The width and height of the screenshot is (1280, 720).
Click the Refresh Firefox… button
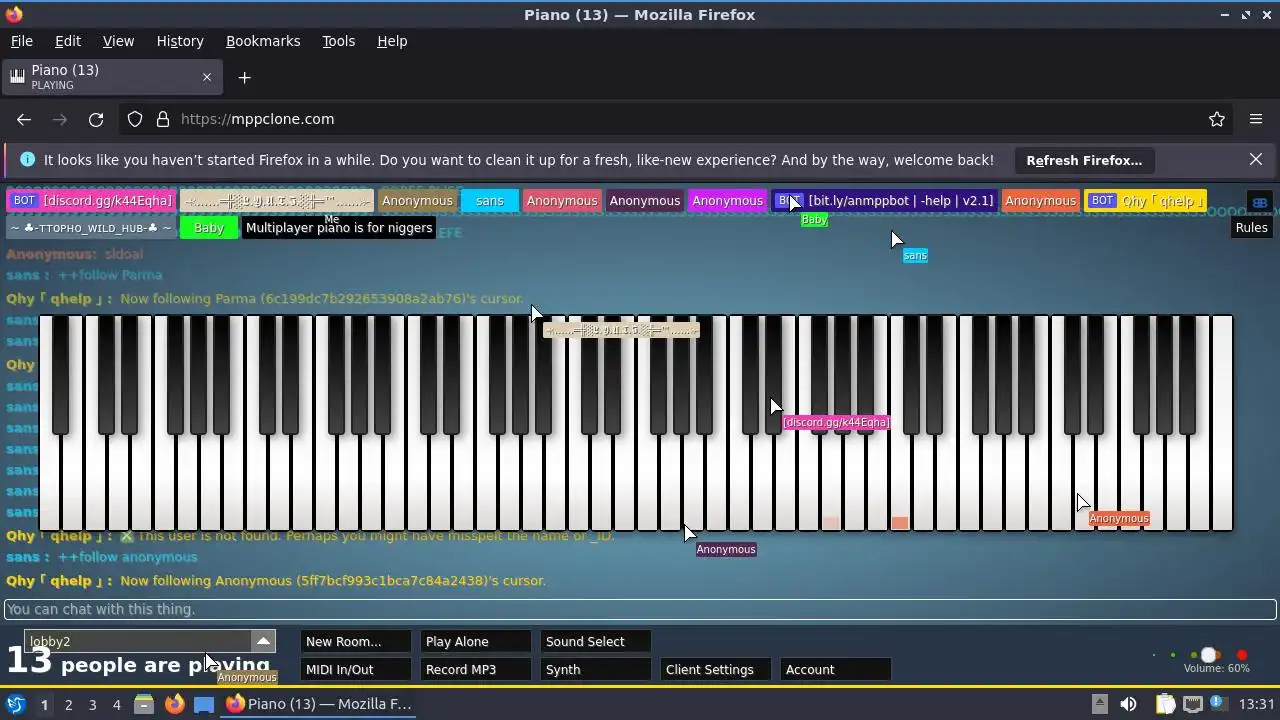[1084, 160]
